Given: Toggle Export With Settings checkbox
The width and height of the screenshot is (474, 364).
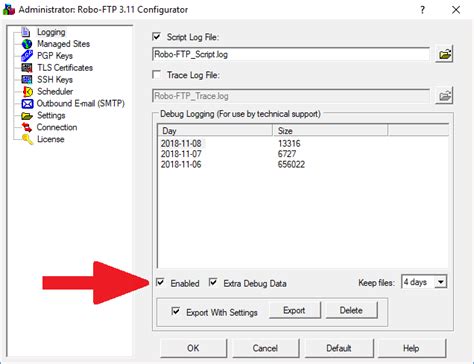Looking at the screenshot, I should [x=175, y=312].
